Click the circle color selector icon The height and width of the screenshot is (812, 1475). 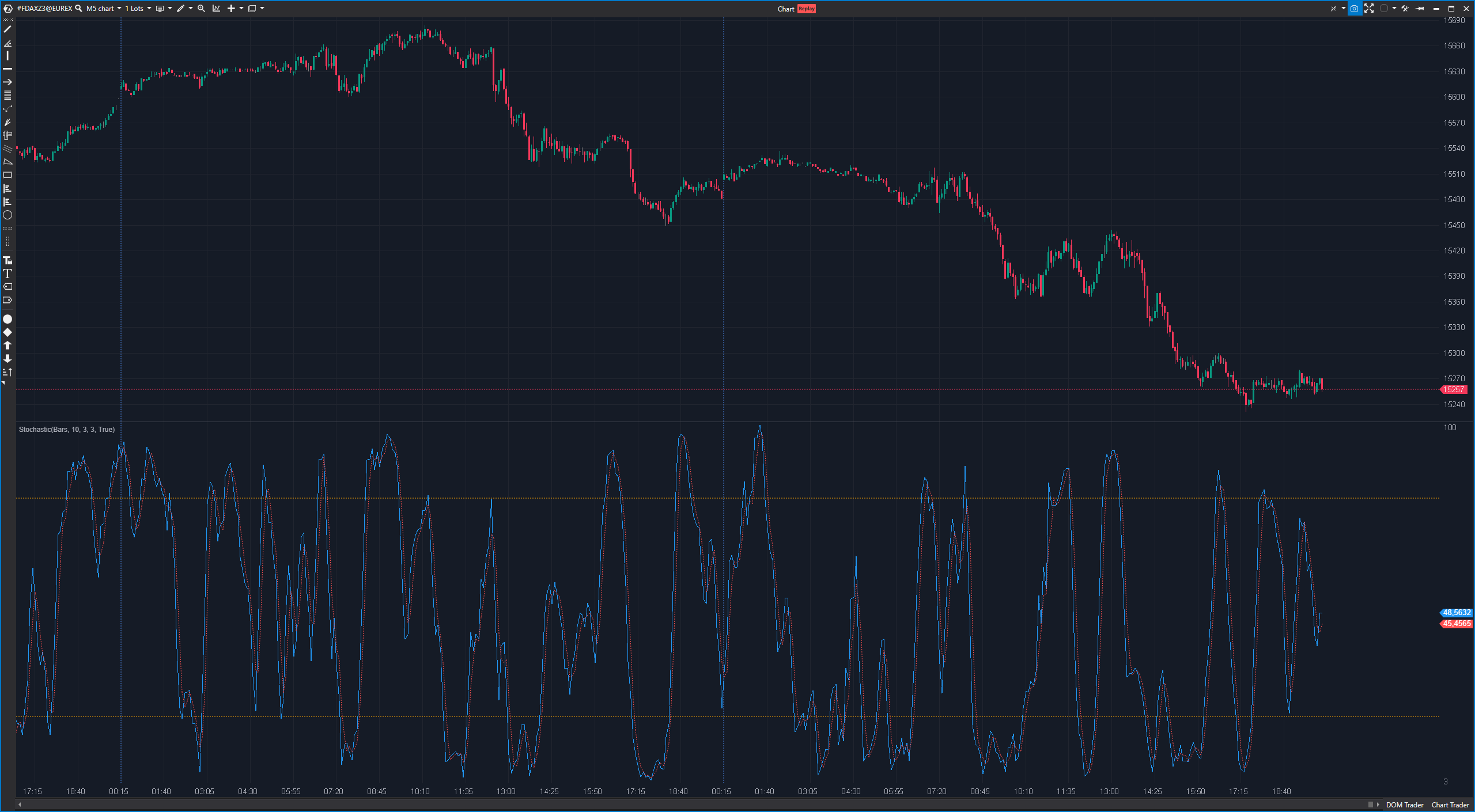(1383, 9)
